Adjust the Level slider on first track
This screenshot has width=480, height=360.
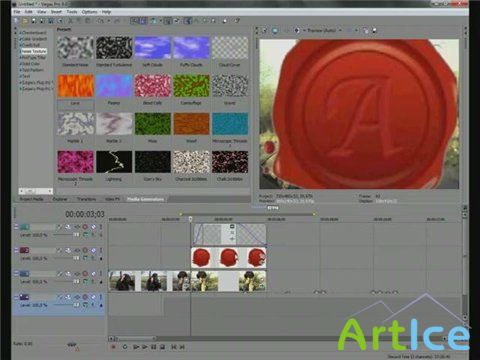click(x=76, y=235)
